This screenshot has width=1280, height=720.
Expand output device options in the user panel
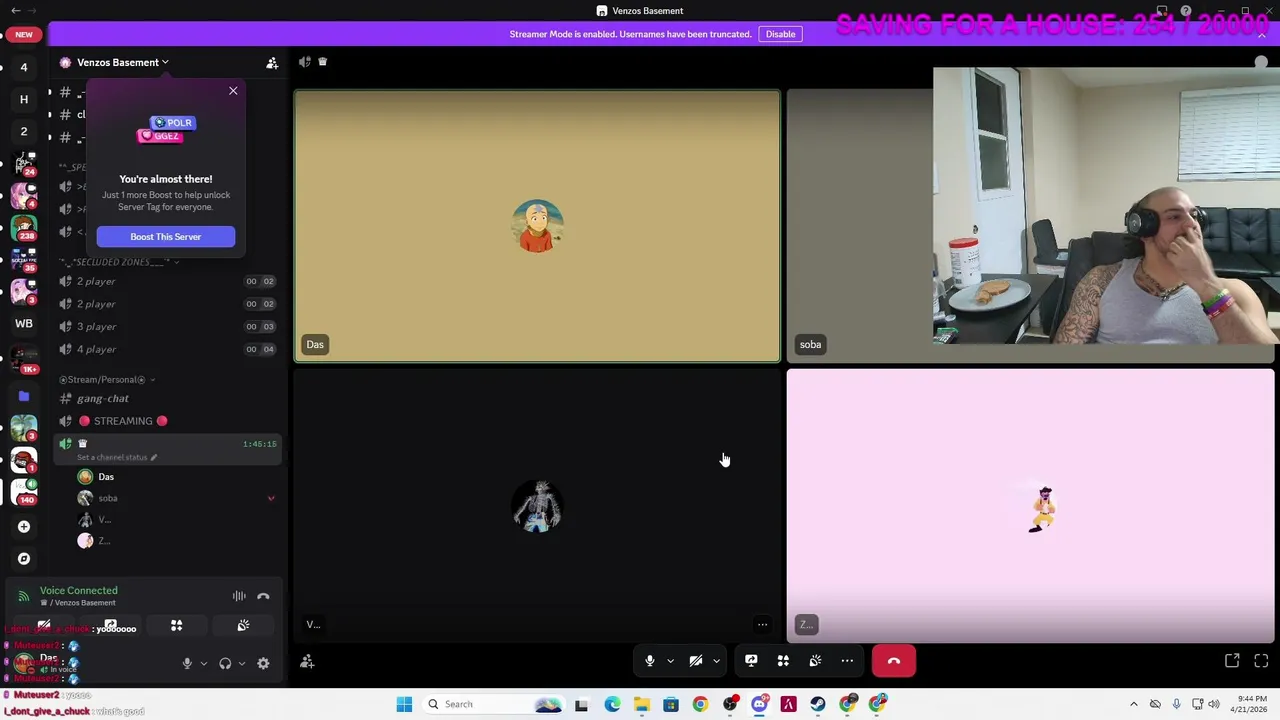tap(241, 663)
